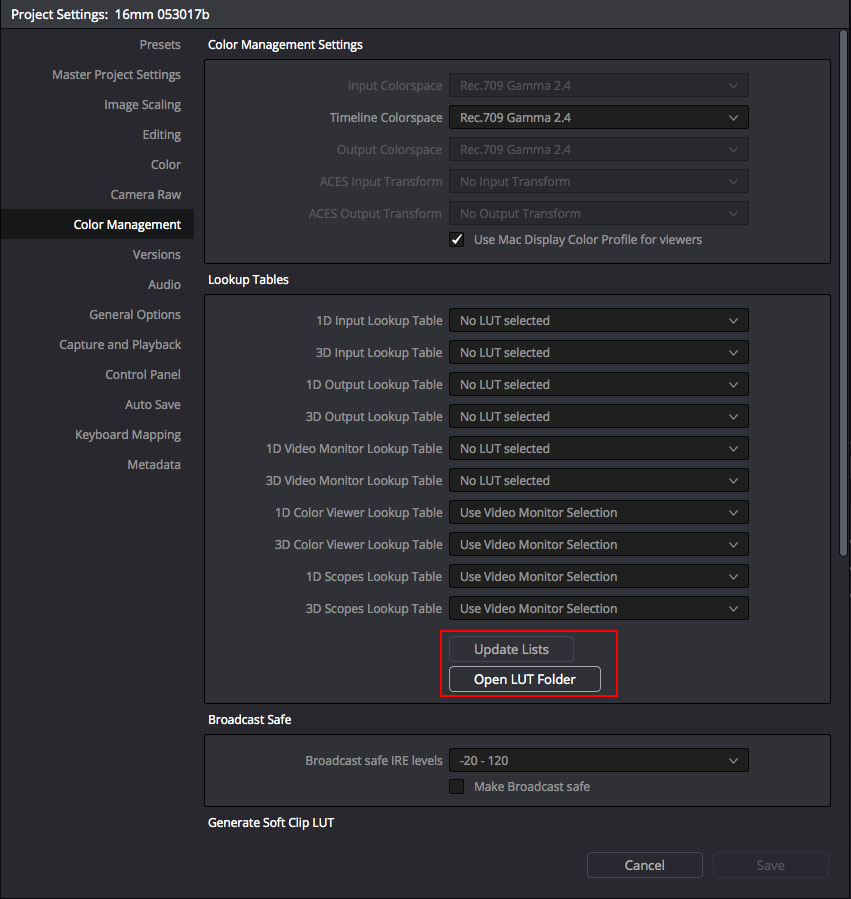The height and width of the screenshot is (899, 851).
Task: Switch to the Master Project Settings section
Action: pos(116,74)
